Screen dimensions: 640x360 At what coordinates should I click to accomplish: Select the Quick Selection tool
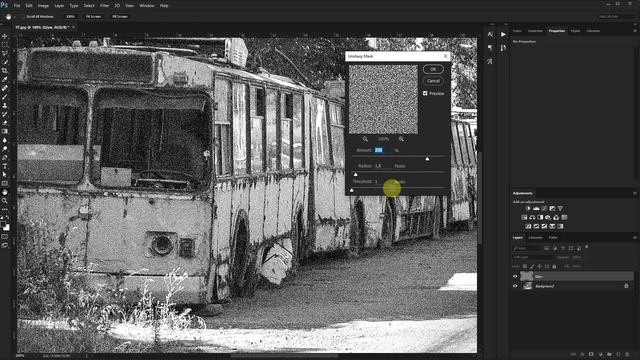[5, 62]
